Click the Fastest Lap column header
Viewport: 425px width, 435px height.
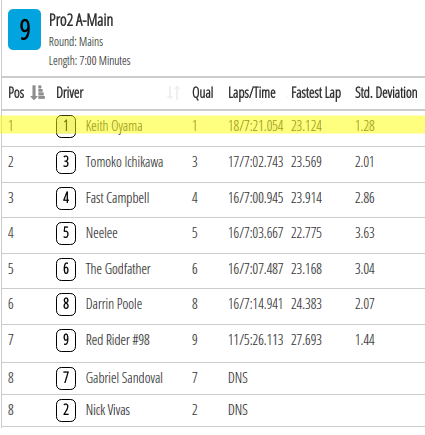tap(316, 93)
